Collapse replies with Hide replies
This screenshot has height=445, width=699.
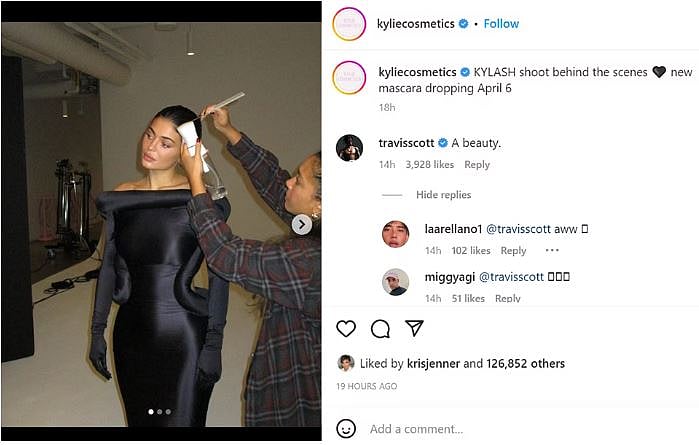click(443, 195)
